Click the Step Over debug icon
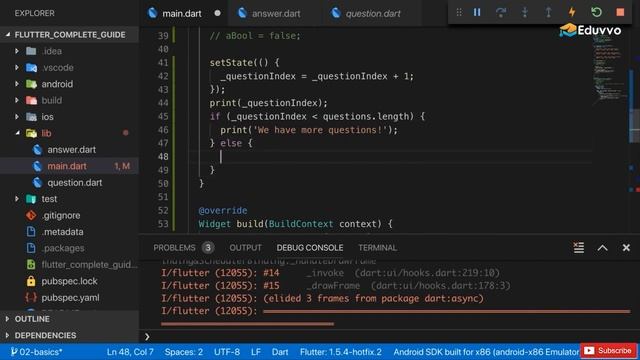This screenshot has height=360, width=640. coord(501,12)
